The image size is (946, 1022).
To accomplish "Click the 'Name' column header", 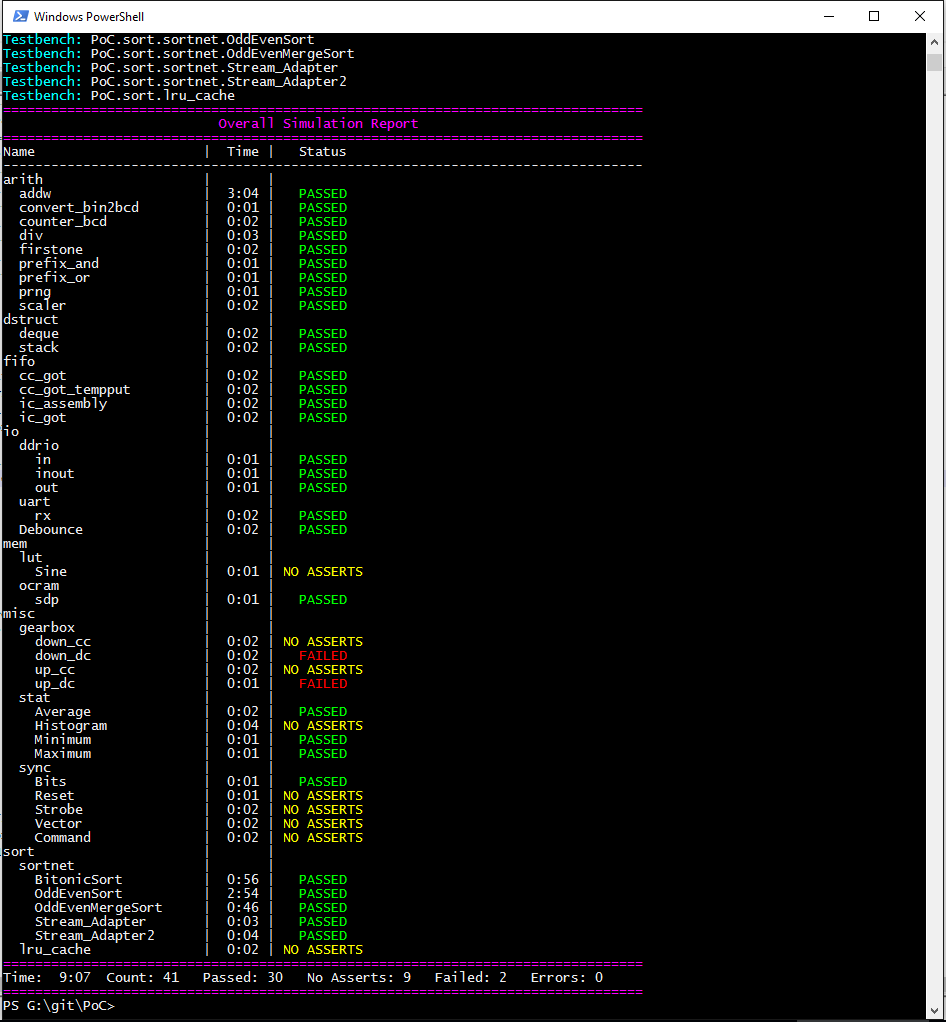I will [x=19, y=152].
